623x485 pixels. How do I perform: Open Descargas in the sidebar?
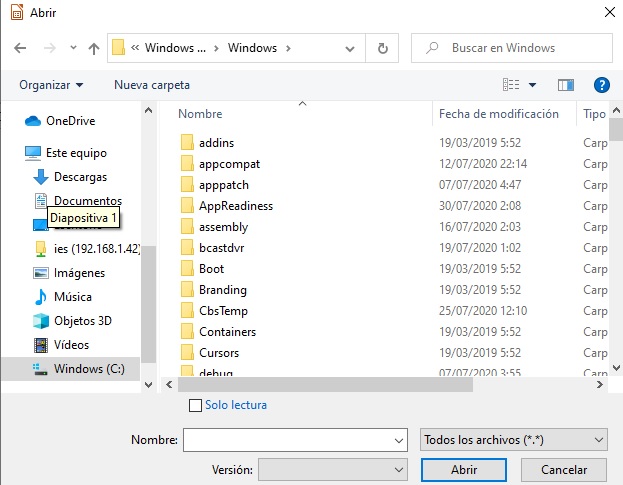click(x=70, y=177)
